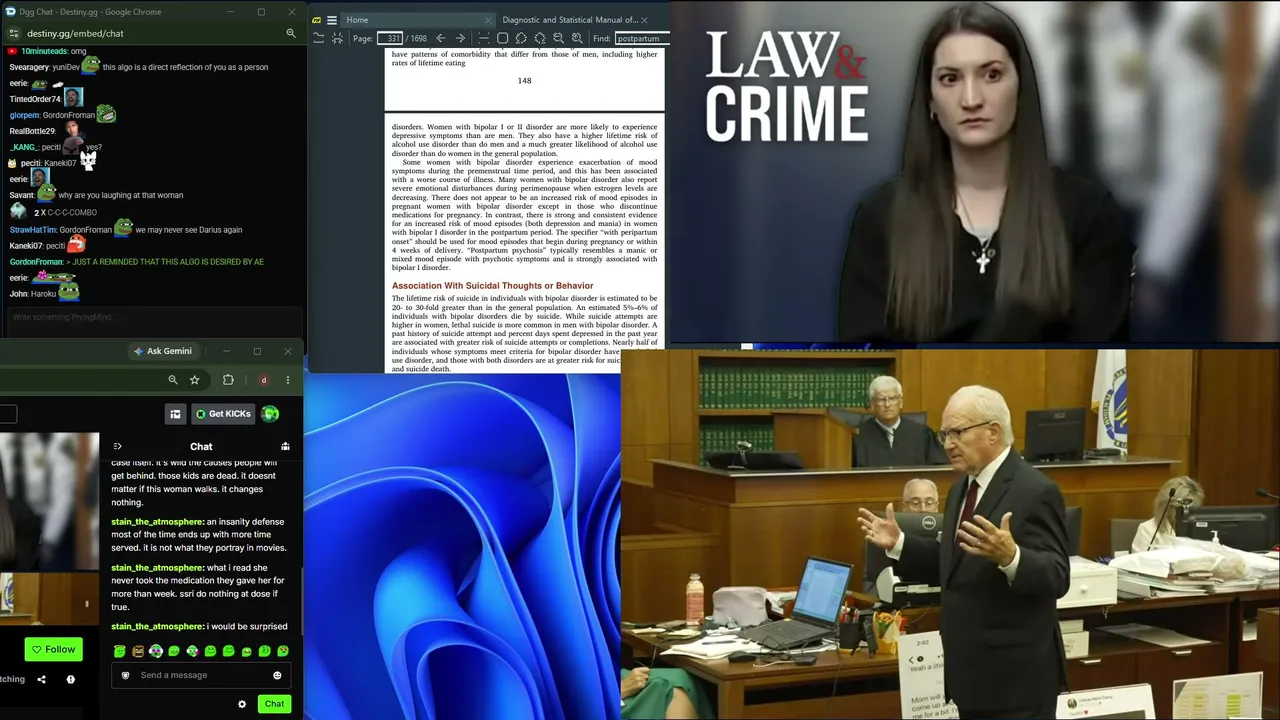Open the chat gifts icon beside Chat header
Screen dimensions: 1280x720
point(285,446)
